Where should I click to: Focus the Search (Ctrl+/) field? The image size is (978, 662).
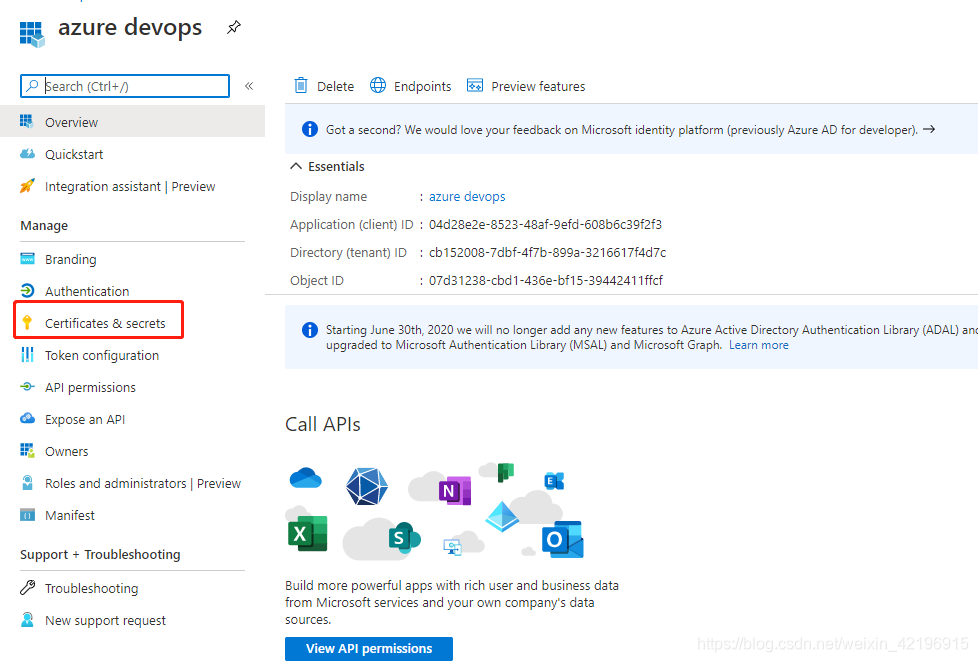[x=125, y=86]
